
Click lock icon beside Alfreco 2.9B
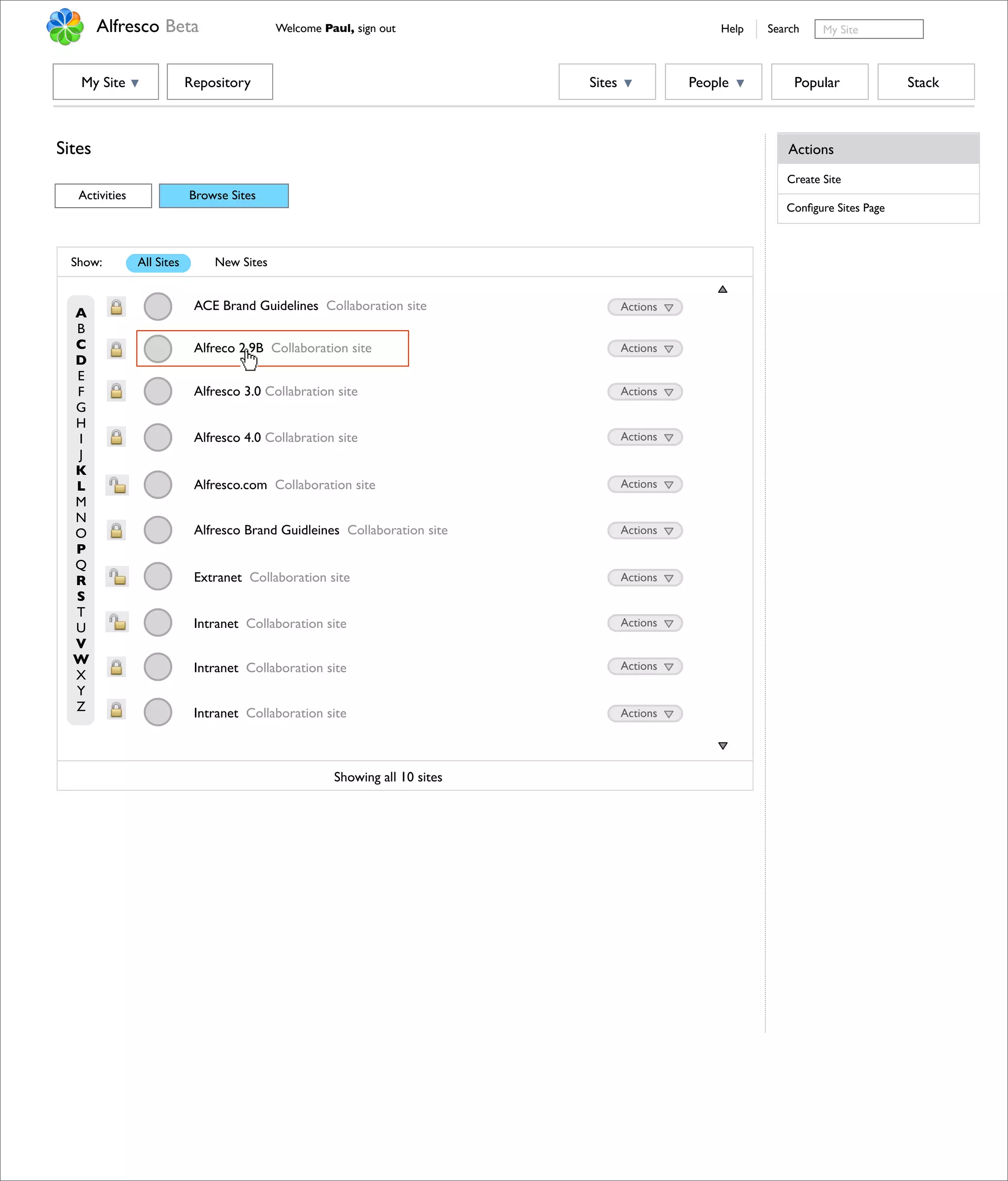tap(116, 349)
